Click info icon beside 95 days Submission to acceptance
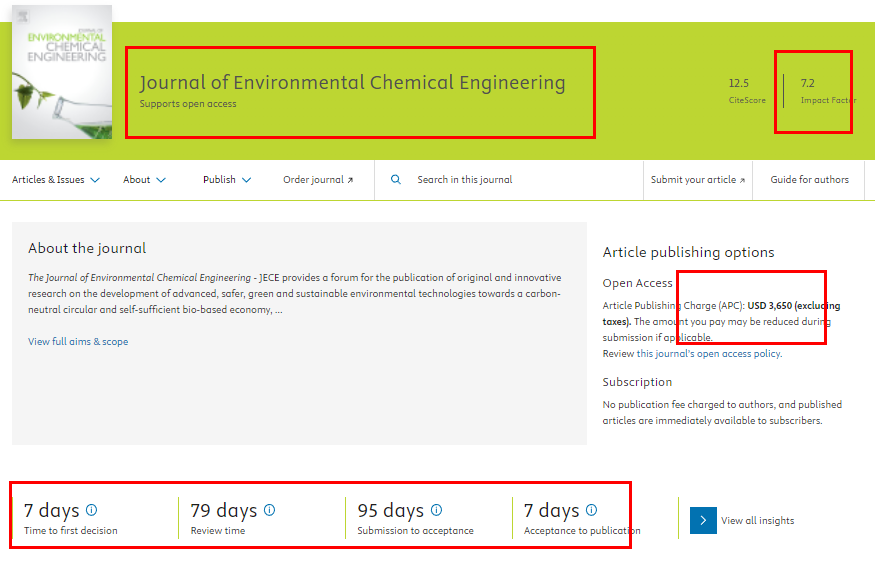The width and height of the screenshot is (875, 563). point(436,509)
